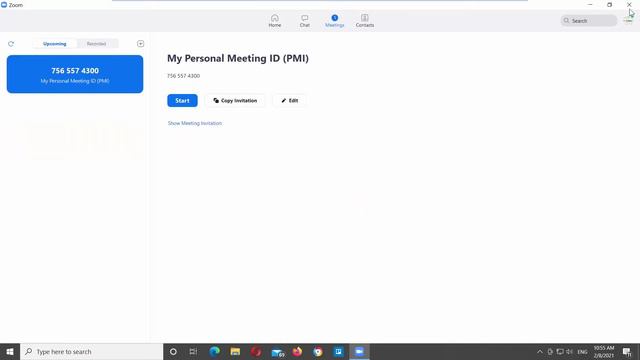The height and width of the screenshot is (360, 640).
Task: Launch Chrome from the taskbar
Action: tap(318, 351)
